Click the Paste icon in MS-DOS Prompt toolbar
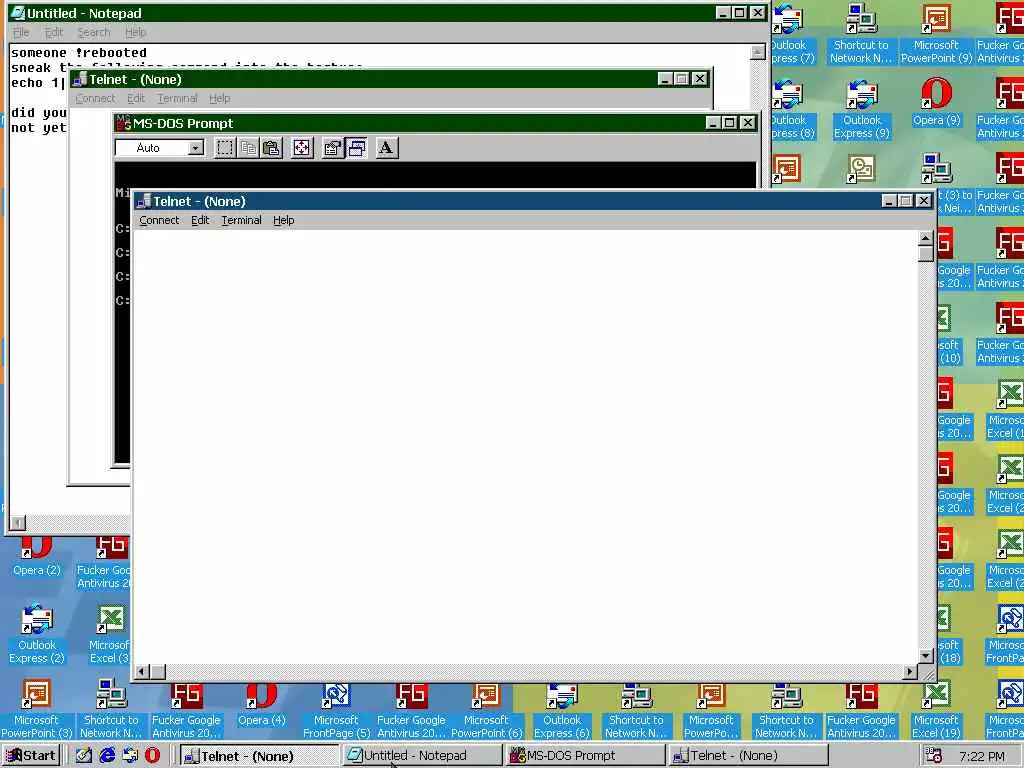Viewport: 1024px width, 768px height. pos(271,148)
